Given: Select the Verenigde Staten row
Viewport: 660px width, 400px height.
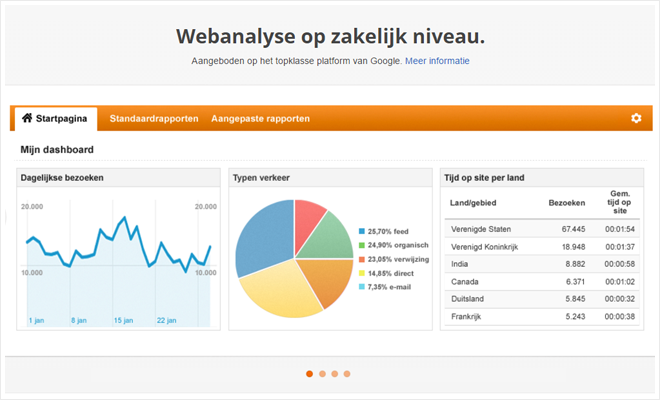Looking at the screenshot, I should [x=542, y=229].
